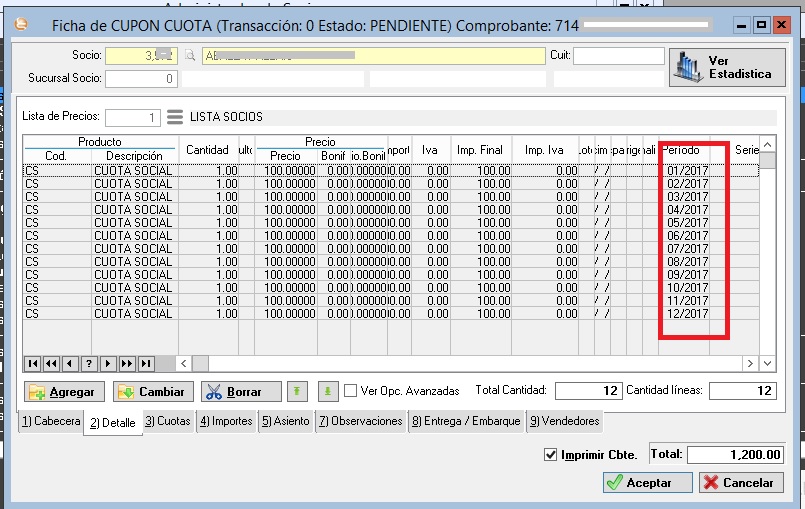
Task: Click the Cuit input field
Action: tap(611, 56)
